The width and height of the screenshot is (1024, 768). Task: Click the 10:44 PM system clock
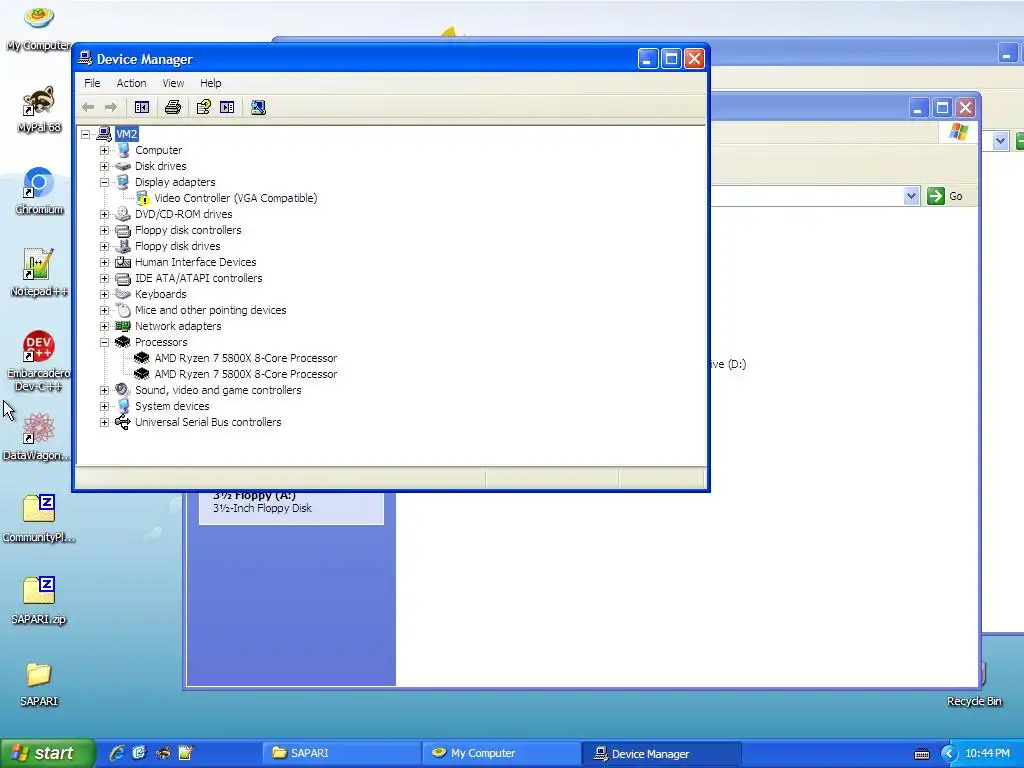click(x=987, y=753)
